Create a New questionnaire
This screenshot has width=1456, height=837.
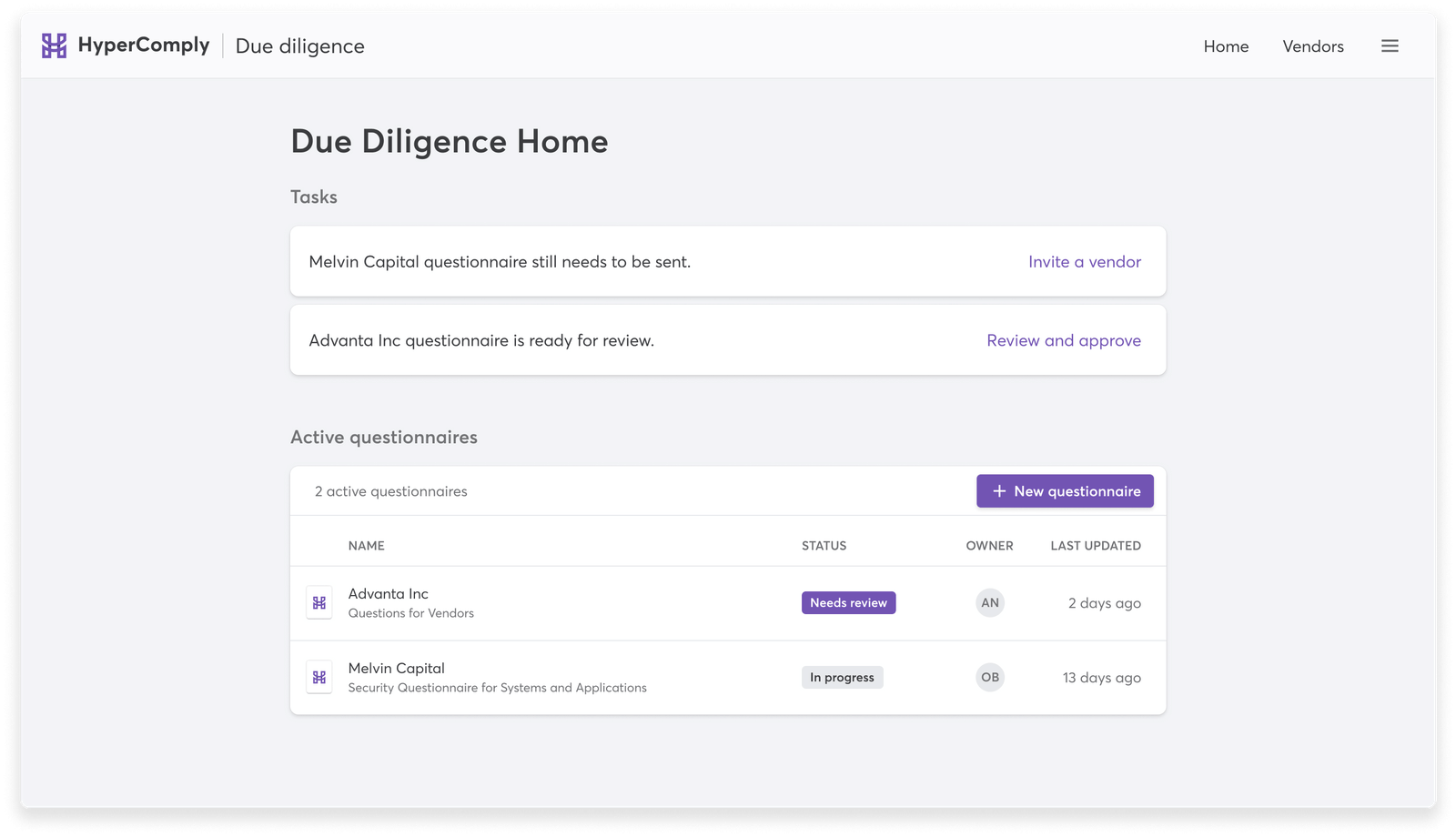tap(1065, 491)
